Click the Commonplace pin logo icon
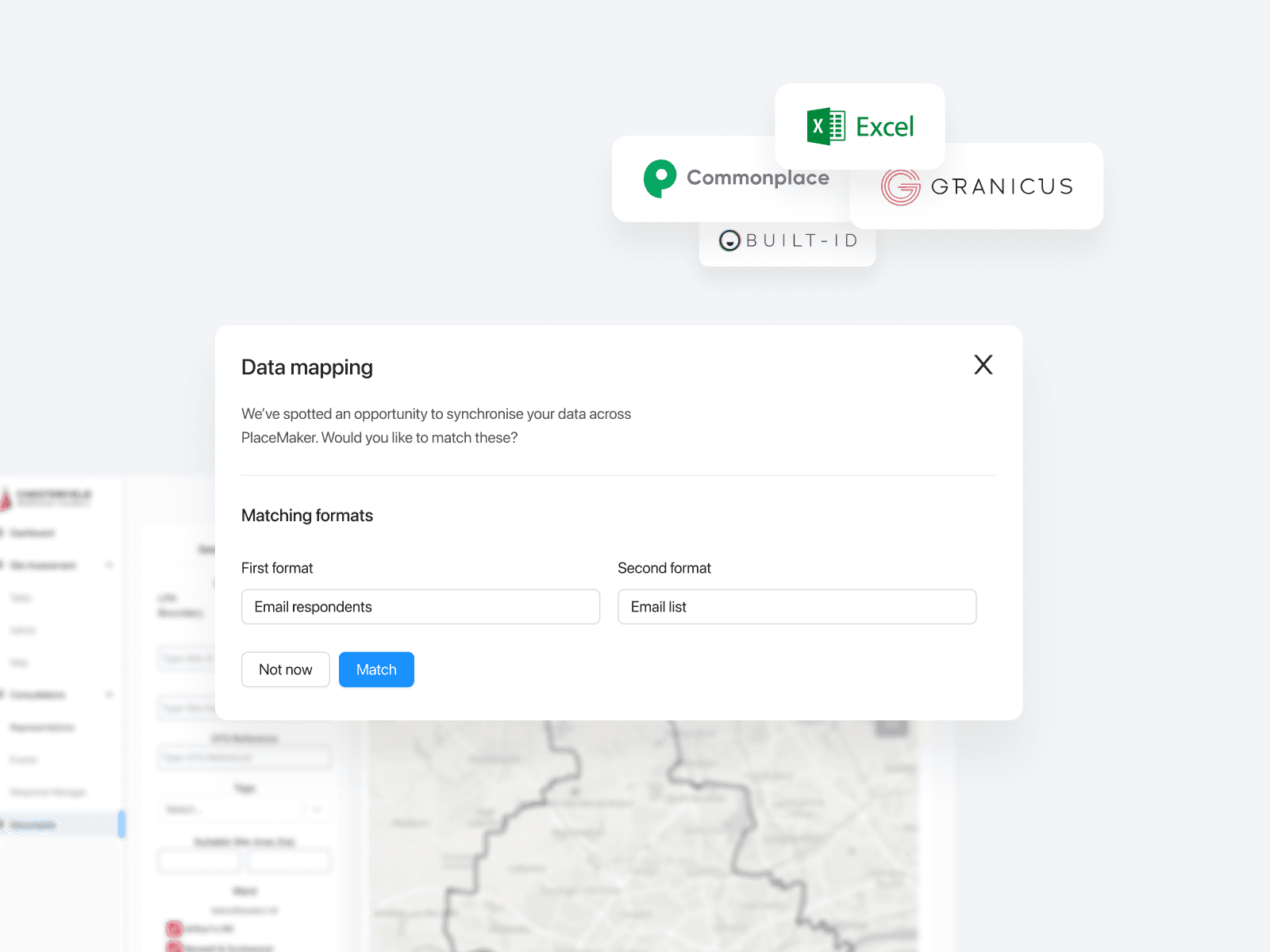 point(660,178)
